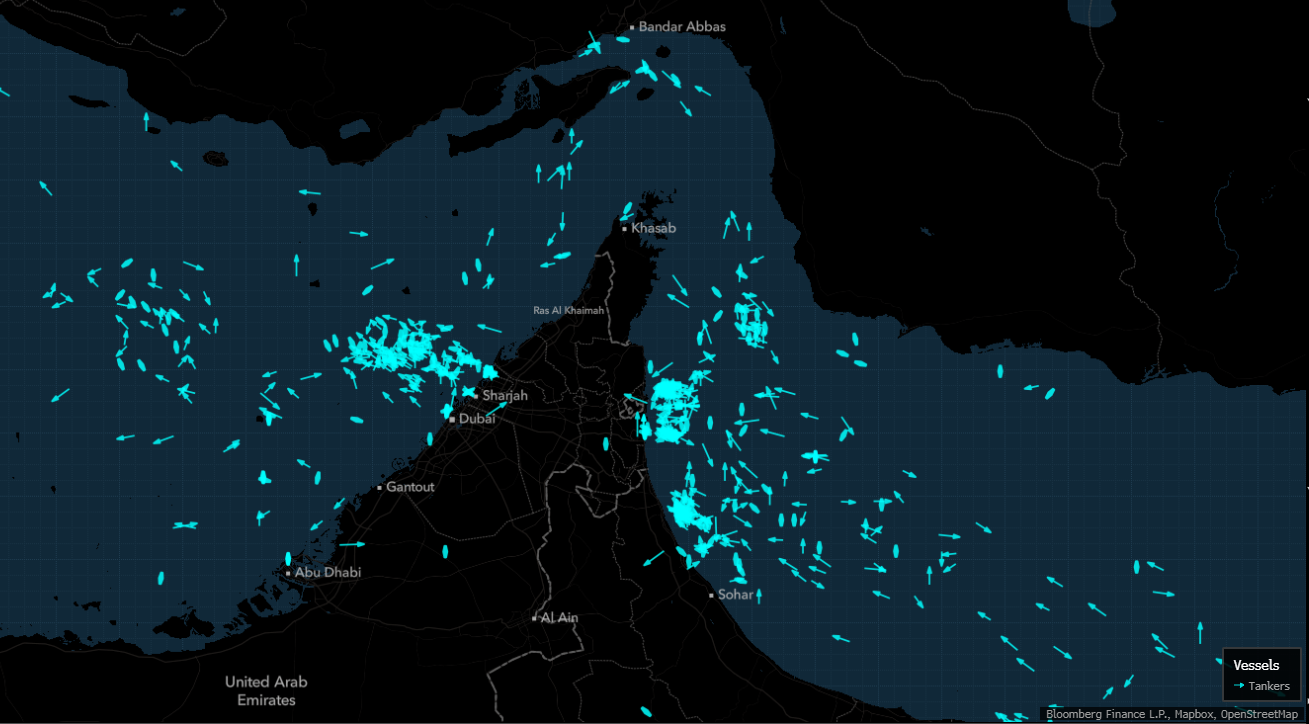
Task: Select tanker directly above Abu Dhabi marker
Action: 288,558
